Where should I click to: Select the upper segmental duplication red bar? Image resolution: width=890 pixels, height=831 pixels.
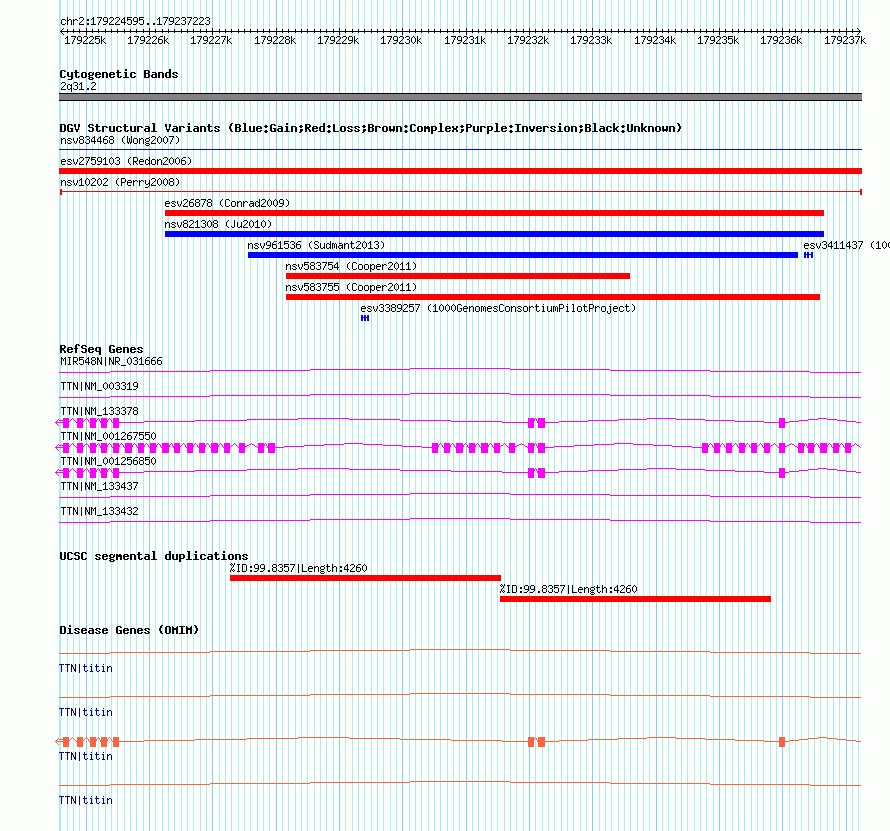(365, 578)
